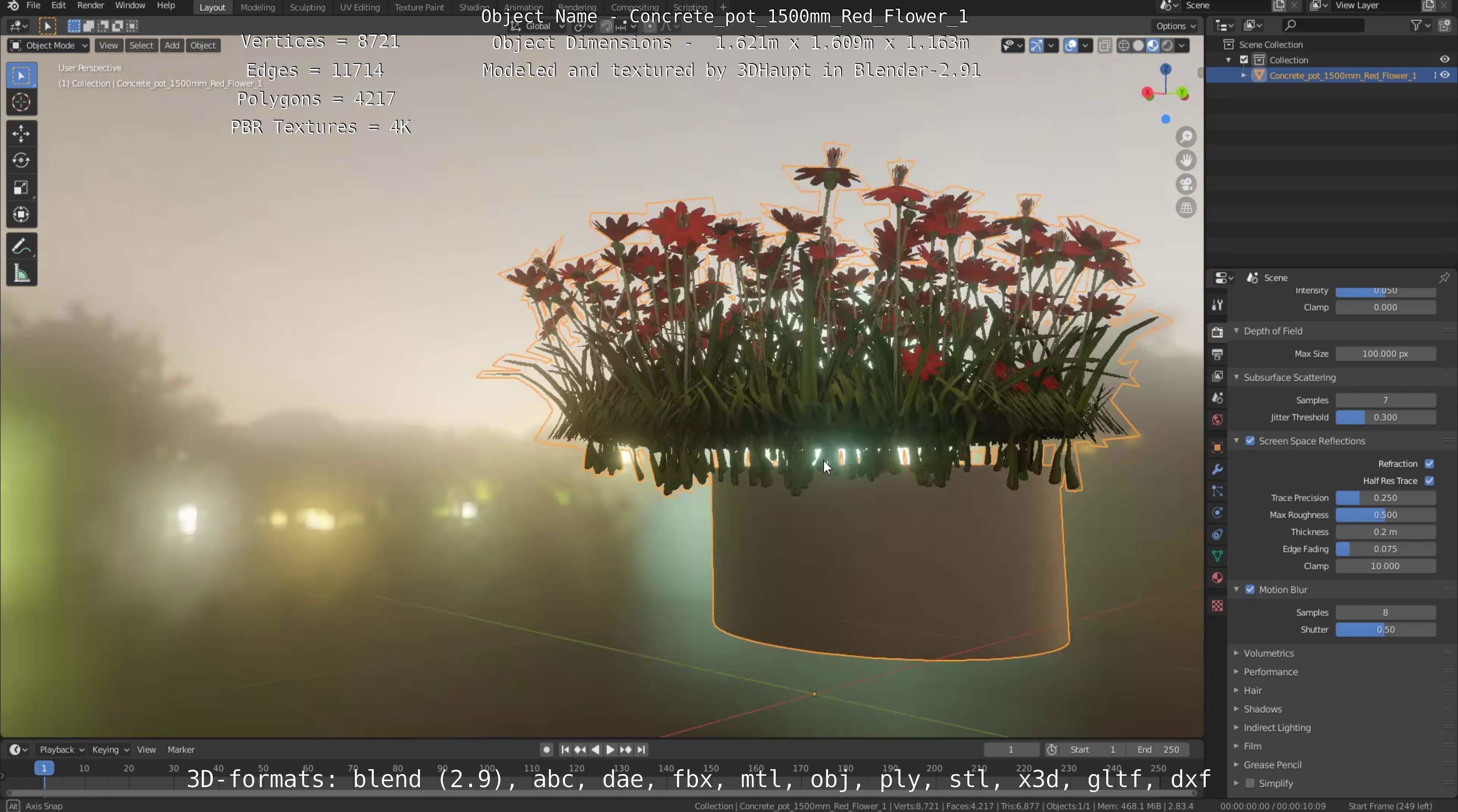Image resolution: width=1458 pixels, height=812 pixels.
Task: Open the Object Data mesh tab icon
Action: point(1218,556)
